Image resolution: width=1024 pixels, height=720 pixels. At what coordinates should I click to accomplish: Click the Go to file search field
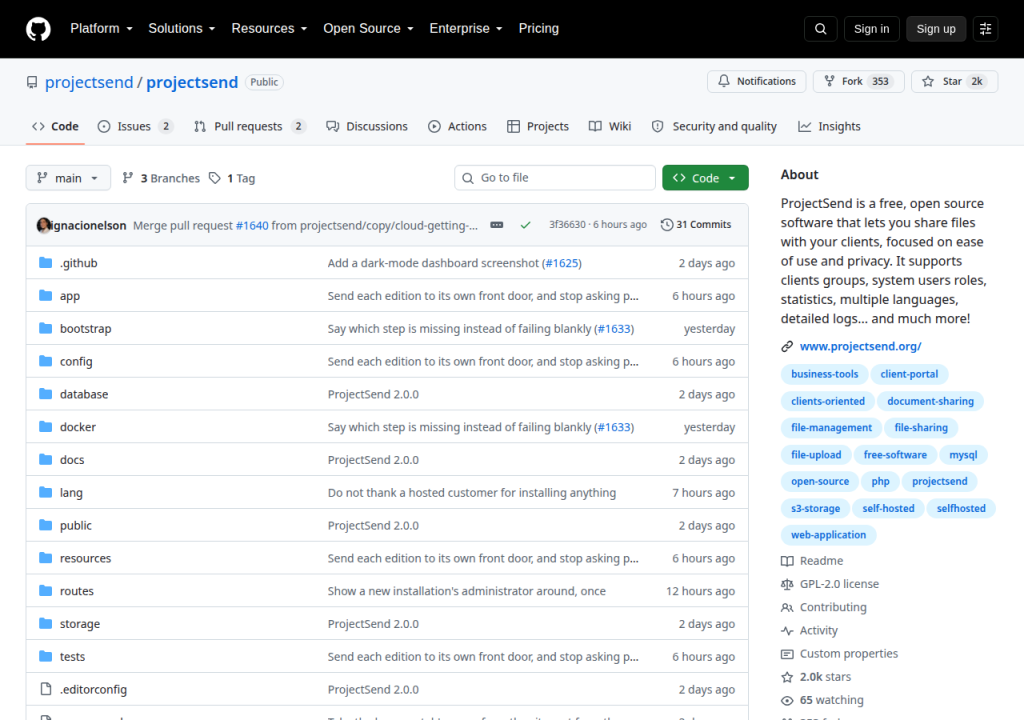pyautogui.click(x=554, y=178)
